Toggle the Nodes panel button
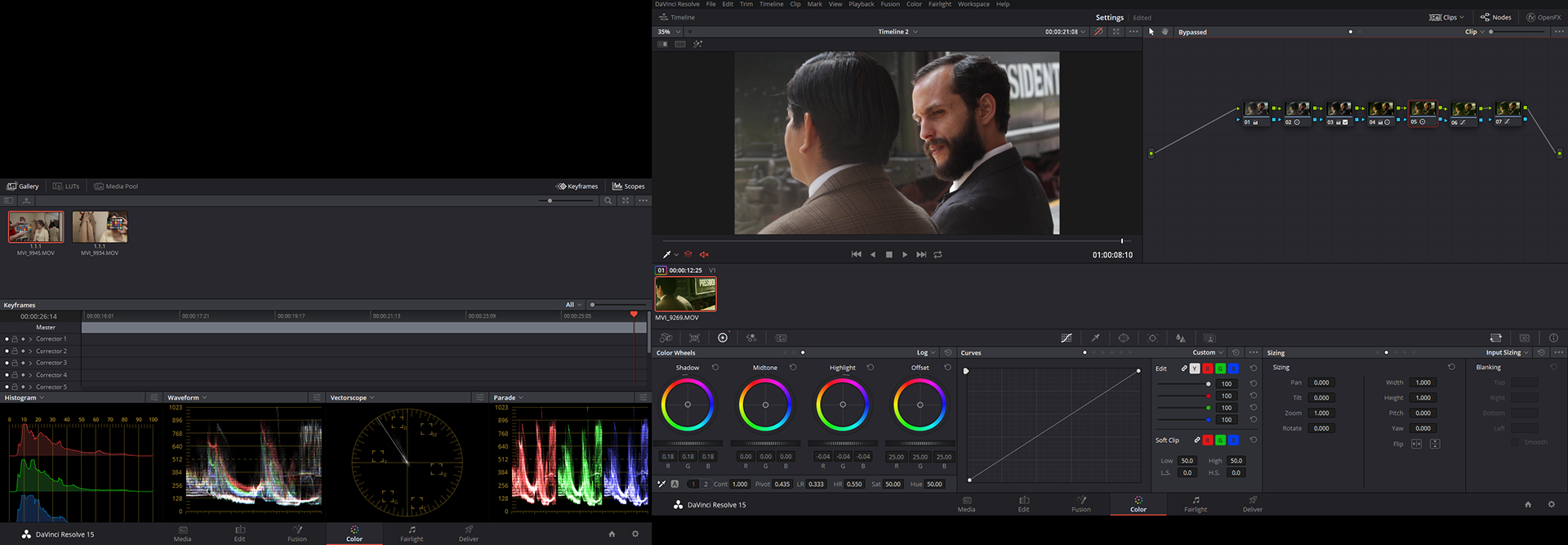1568x545 pixels. point(1496,17)
